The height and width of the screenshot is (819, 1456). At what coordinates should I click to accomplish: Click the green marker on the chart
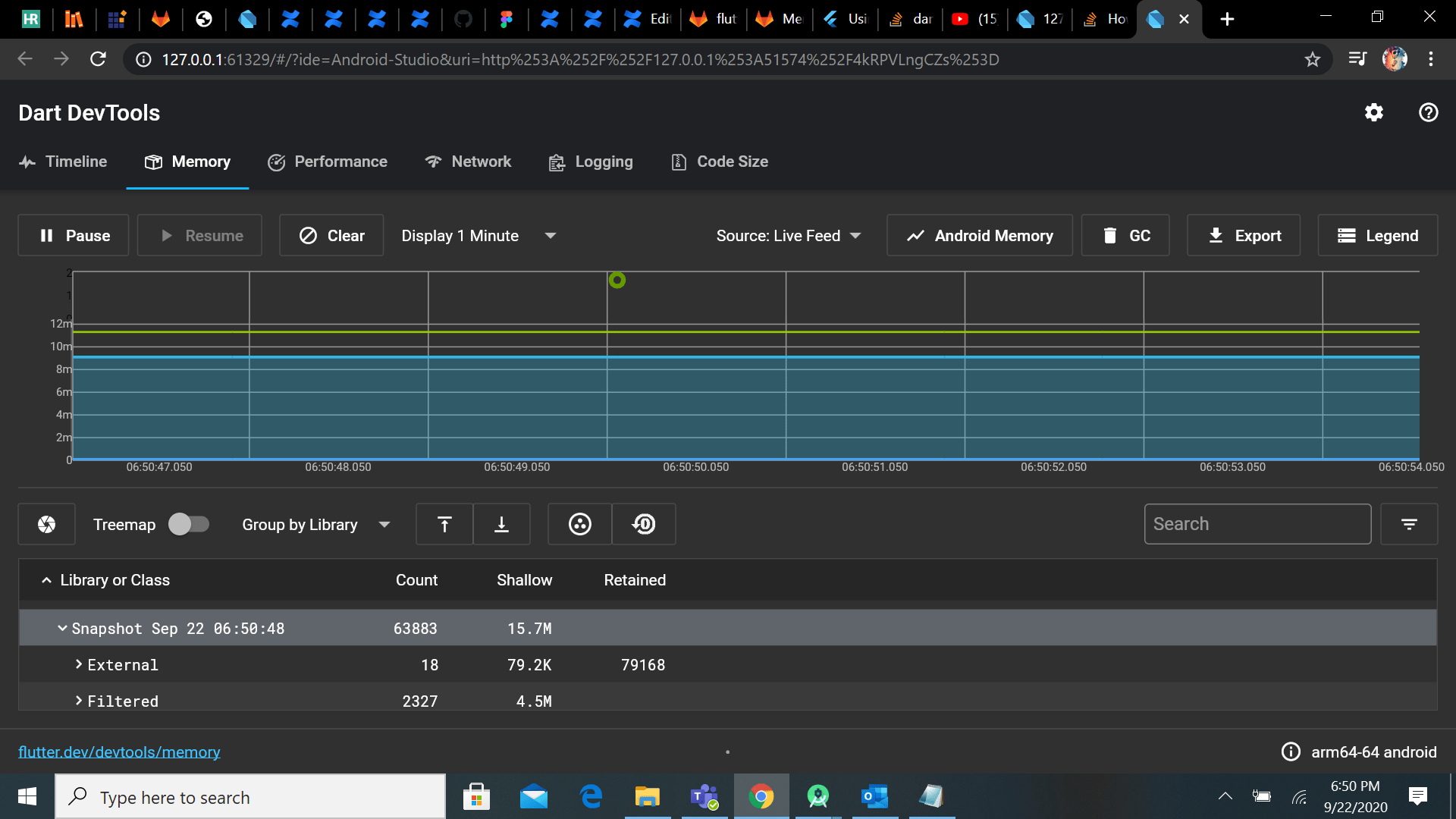(617, 281)
